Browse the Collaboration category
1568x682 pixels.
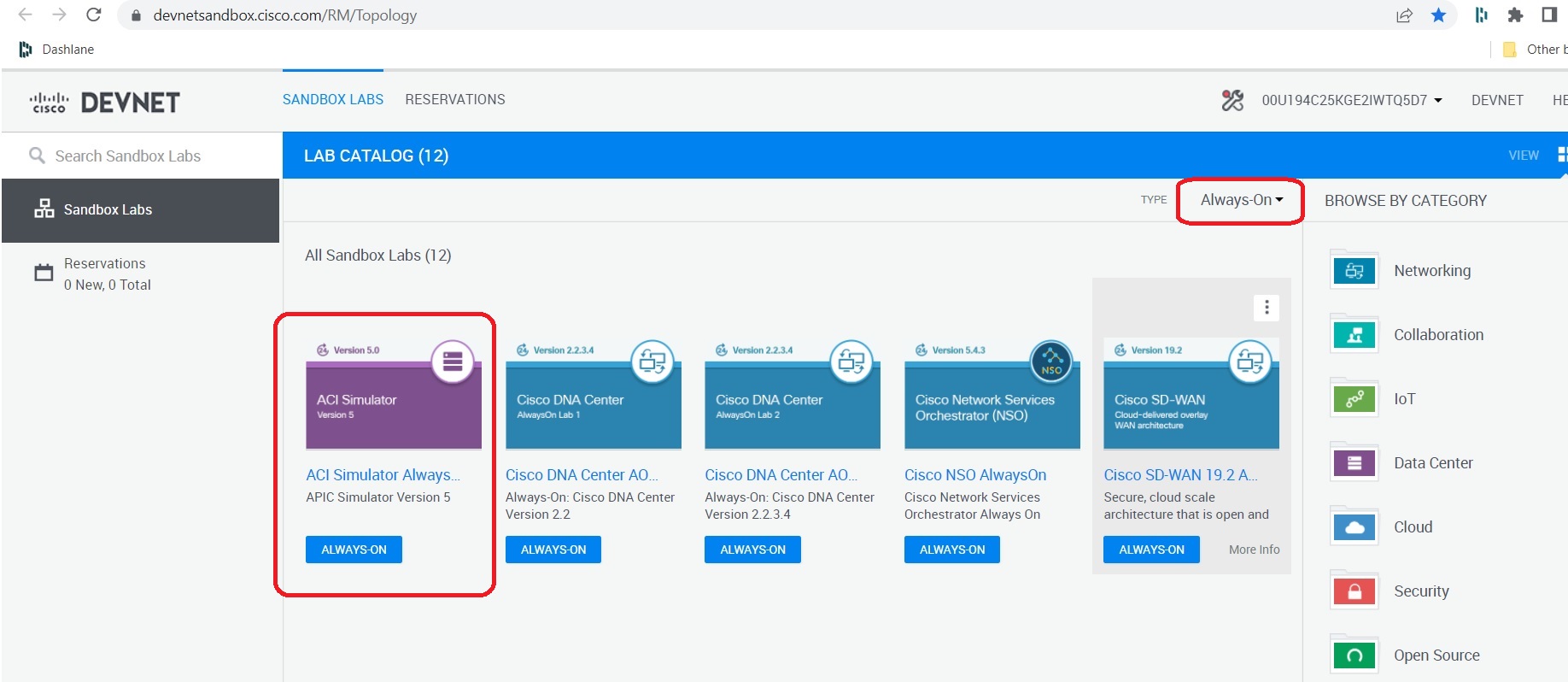tap(1439, 335)
